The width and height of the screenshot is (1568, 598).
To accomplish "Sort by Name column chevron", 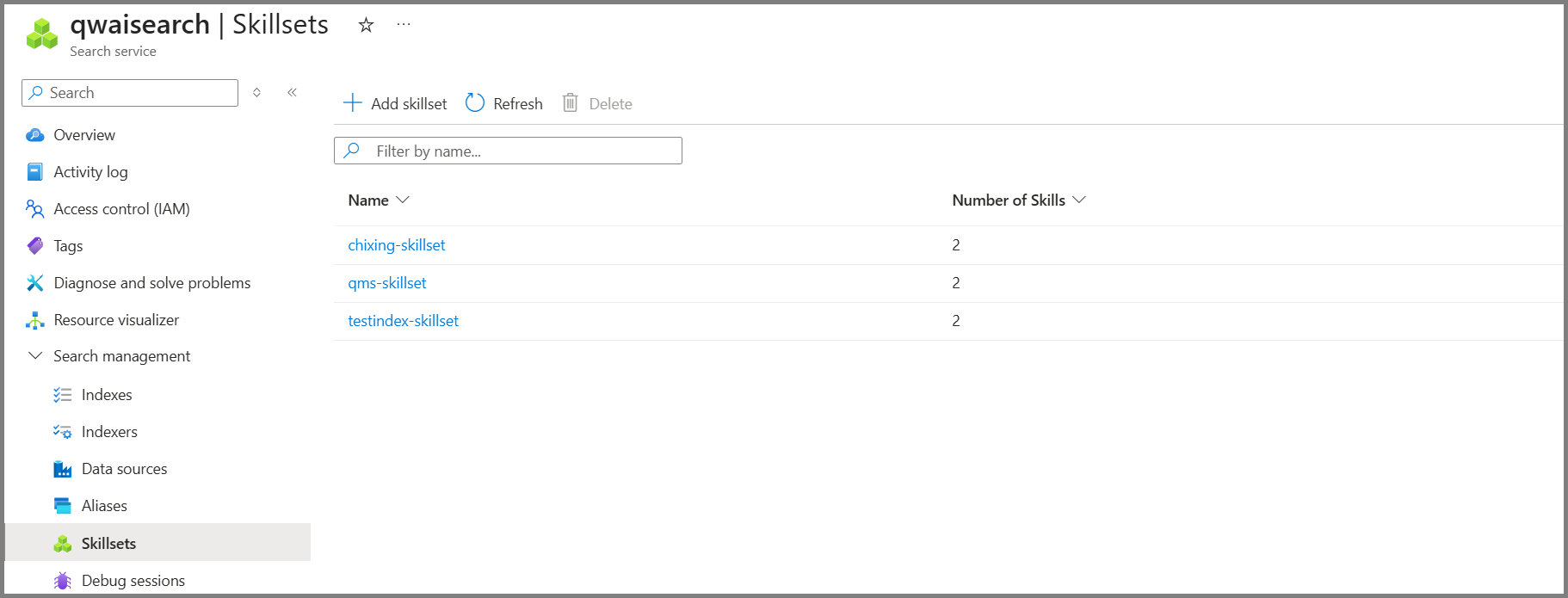I will tap(403, 200).
